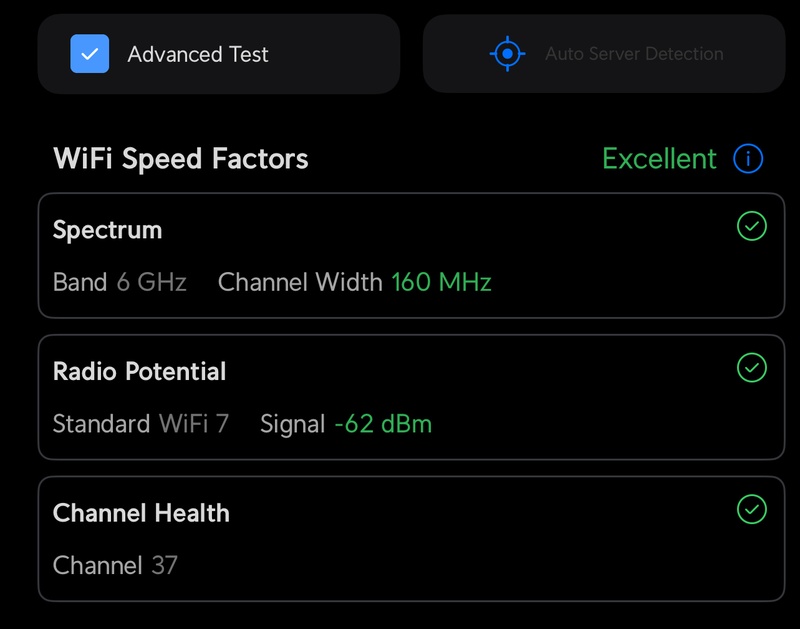800x629 pixels.
Task: Click the Signal label text
Action: 292,425
